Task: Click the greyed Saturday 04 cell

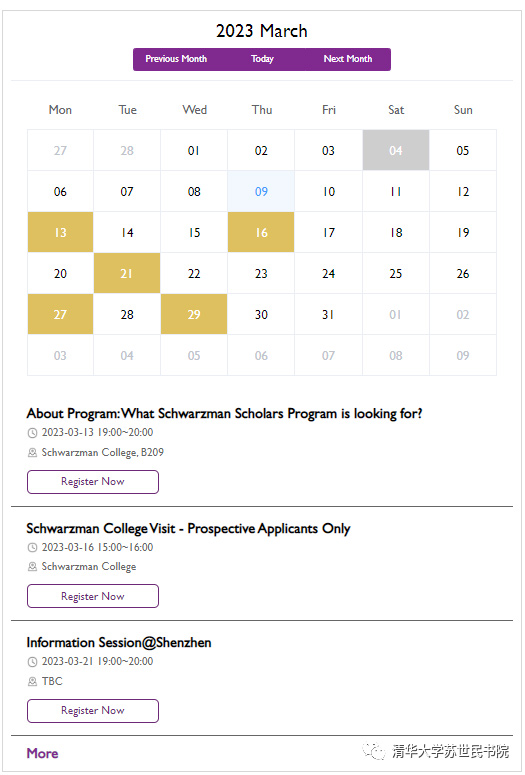Action: pyautogui.click(x=395, y=150)
